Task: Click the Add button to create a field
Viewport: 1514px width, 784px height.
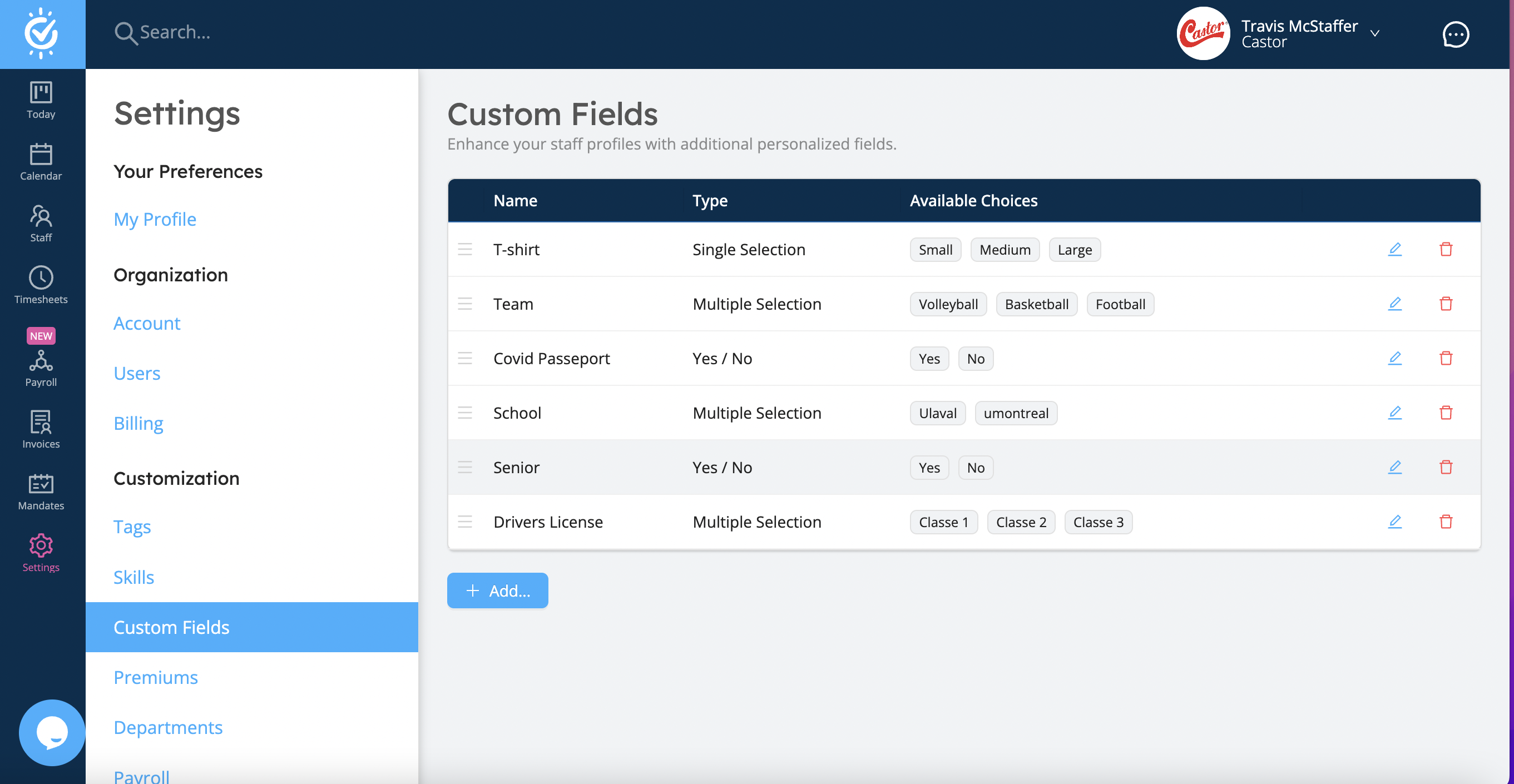Action: pyautogui.click(x=497, y=591)
